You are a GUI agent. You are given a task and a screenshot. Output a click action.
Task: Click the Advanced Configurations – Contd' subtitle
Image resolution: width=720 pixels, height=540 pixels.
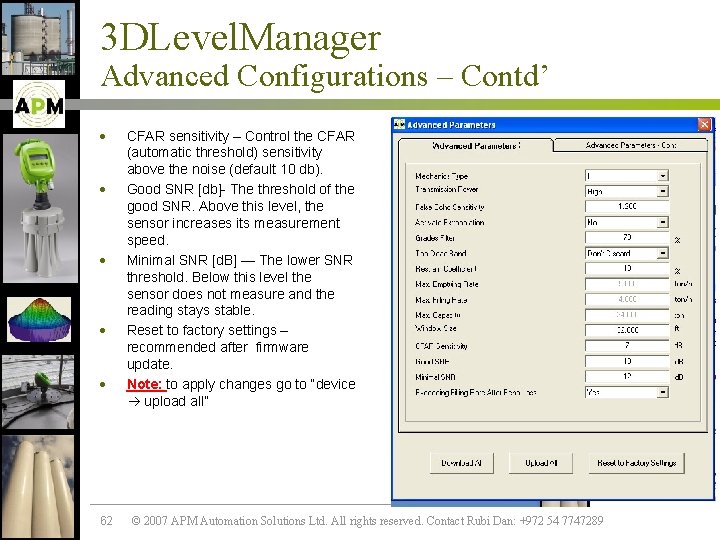[324, 76]
